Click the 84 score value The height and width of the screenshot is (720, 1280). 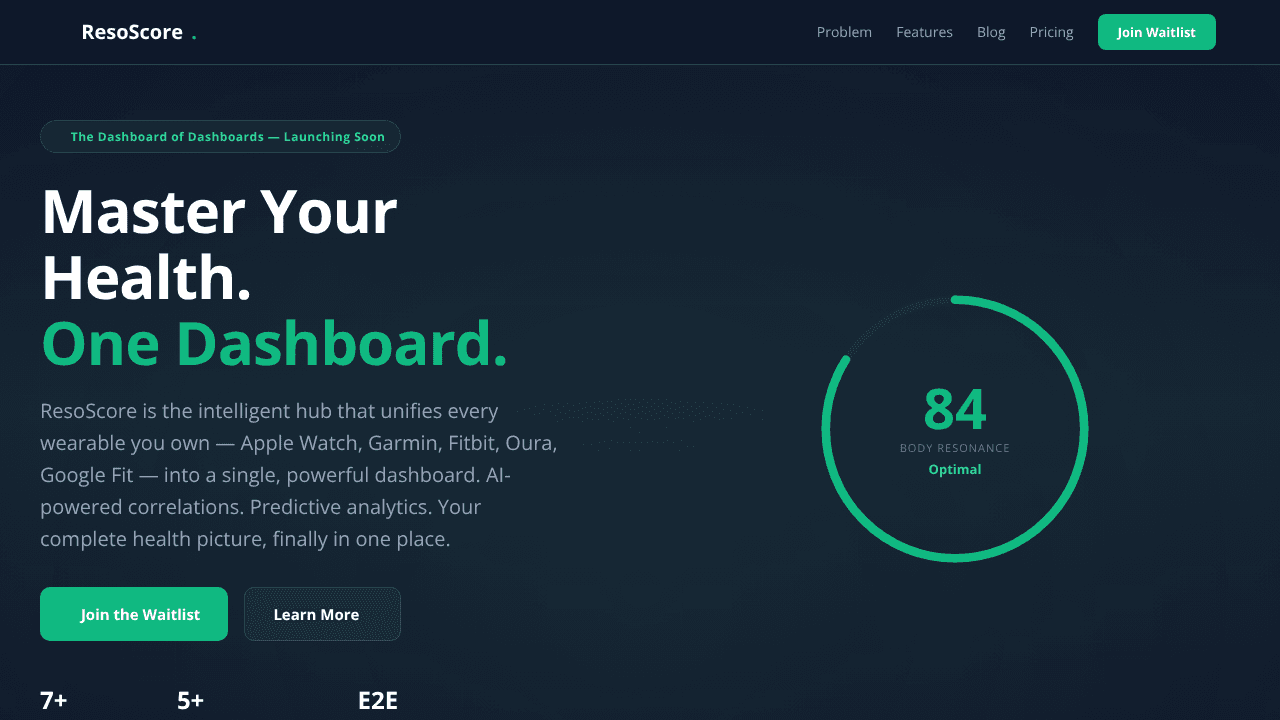coord(955,409)
